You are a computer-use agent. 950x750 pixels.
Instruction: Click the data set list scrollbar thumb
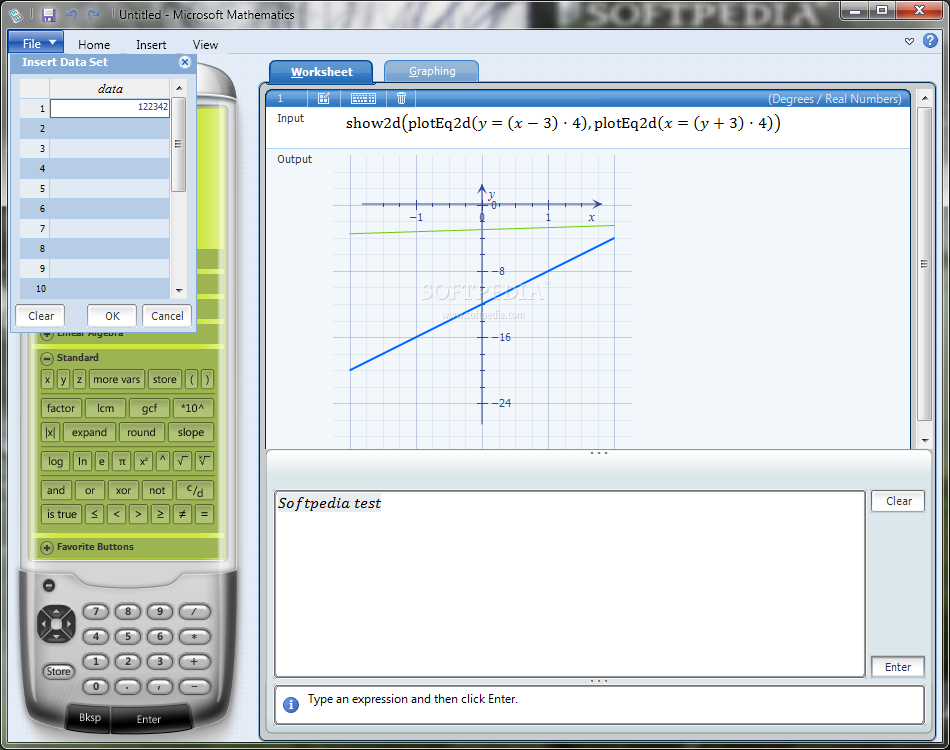(x=178, y=144)
